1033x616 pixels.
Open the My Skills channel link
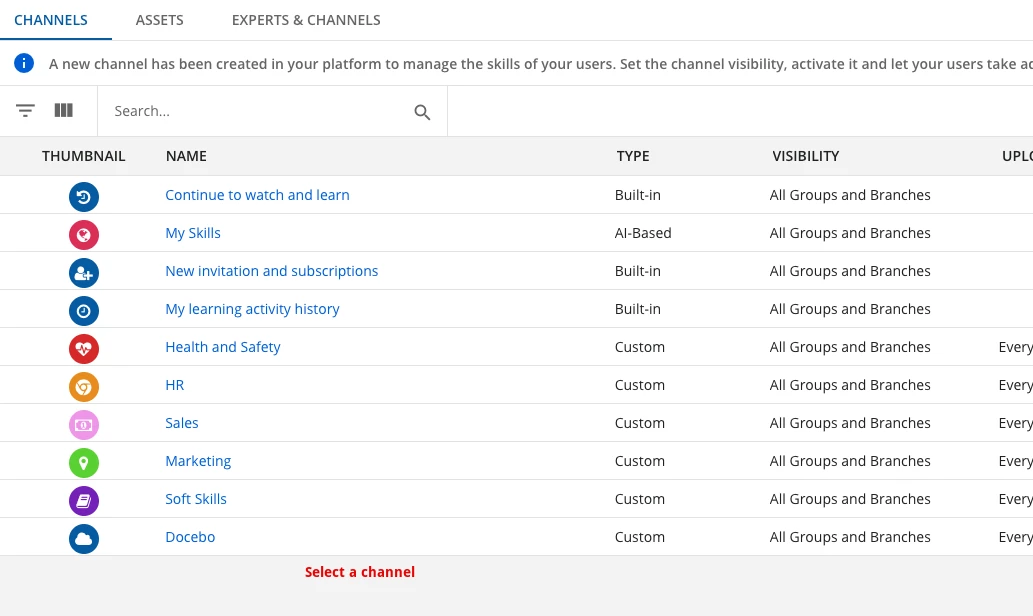click(x=192, y=233)
